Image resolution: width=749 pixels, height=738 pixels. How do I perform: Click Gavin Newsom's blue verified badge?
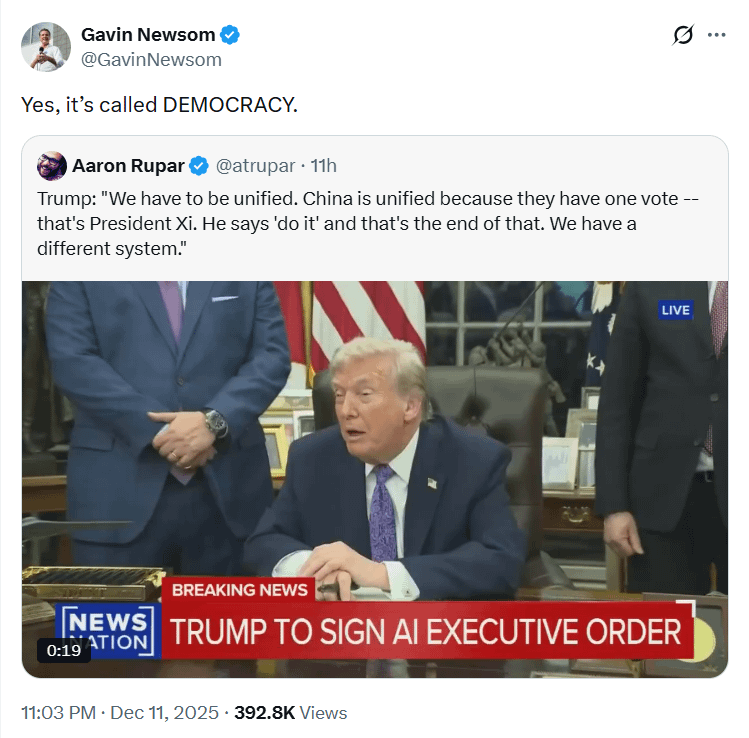(230, 35)
